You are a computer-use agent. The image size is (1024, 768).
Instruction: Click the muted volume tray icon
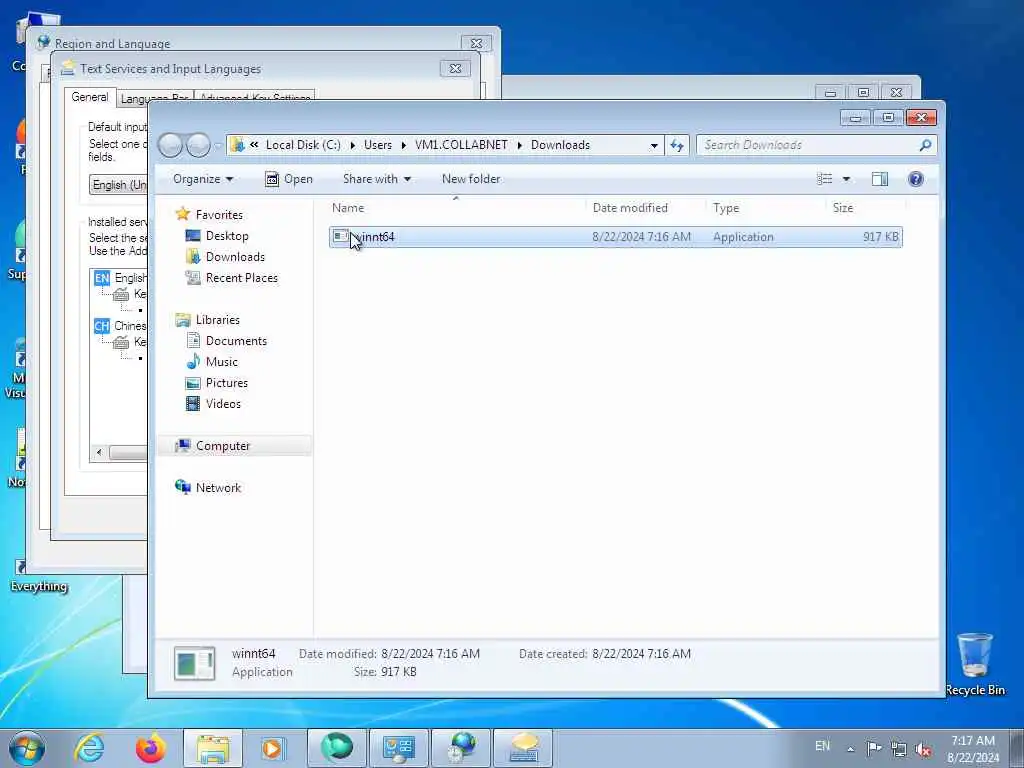click(x=923, y=749)
